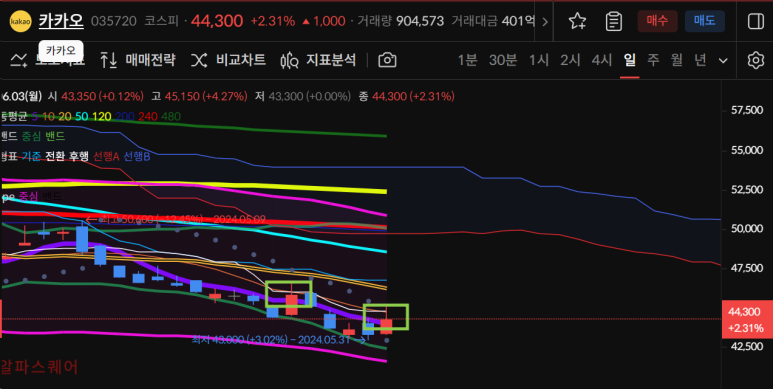Click the 035720 stock code
This screenshot has width=773, height=389.
[114, 21]
